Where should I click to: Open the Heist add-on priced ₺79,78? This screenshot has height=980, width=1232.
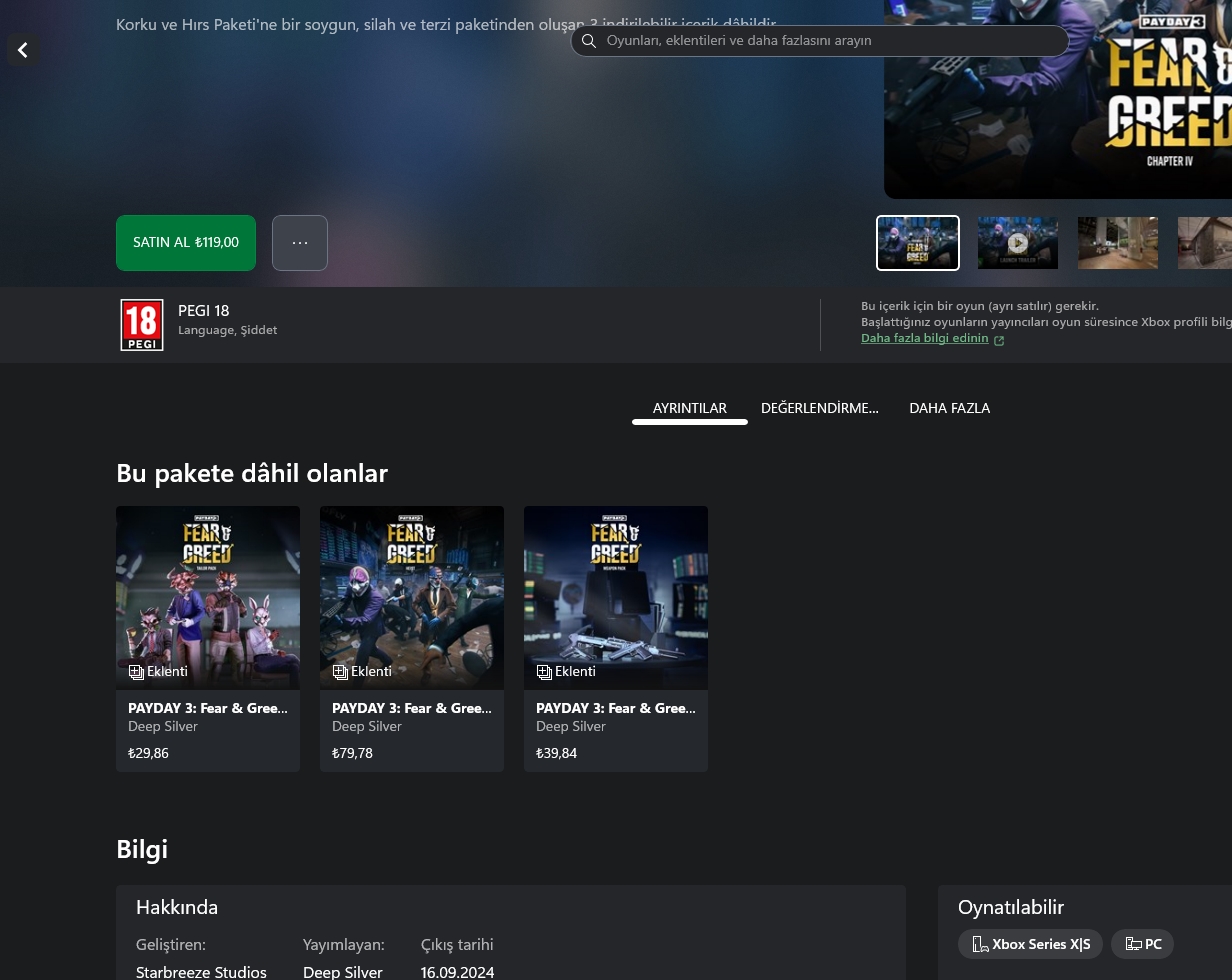(412, 639)
